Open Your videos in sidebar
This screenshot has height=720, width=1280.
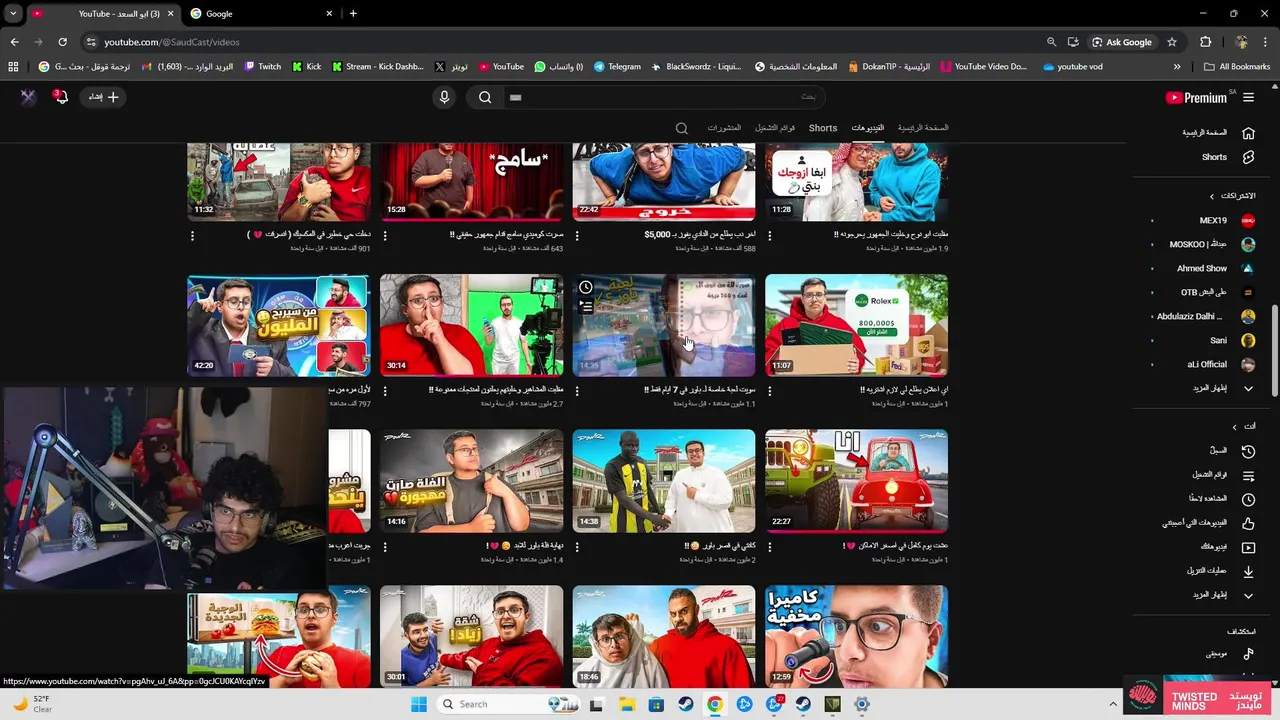(1200, 547)
